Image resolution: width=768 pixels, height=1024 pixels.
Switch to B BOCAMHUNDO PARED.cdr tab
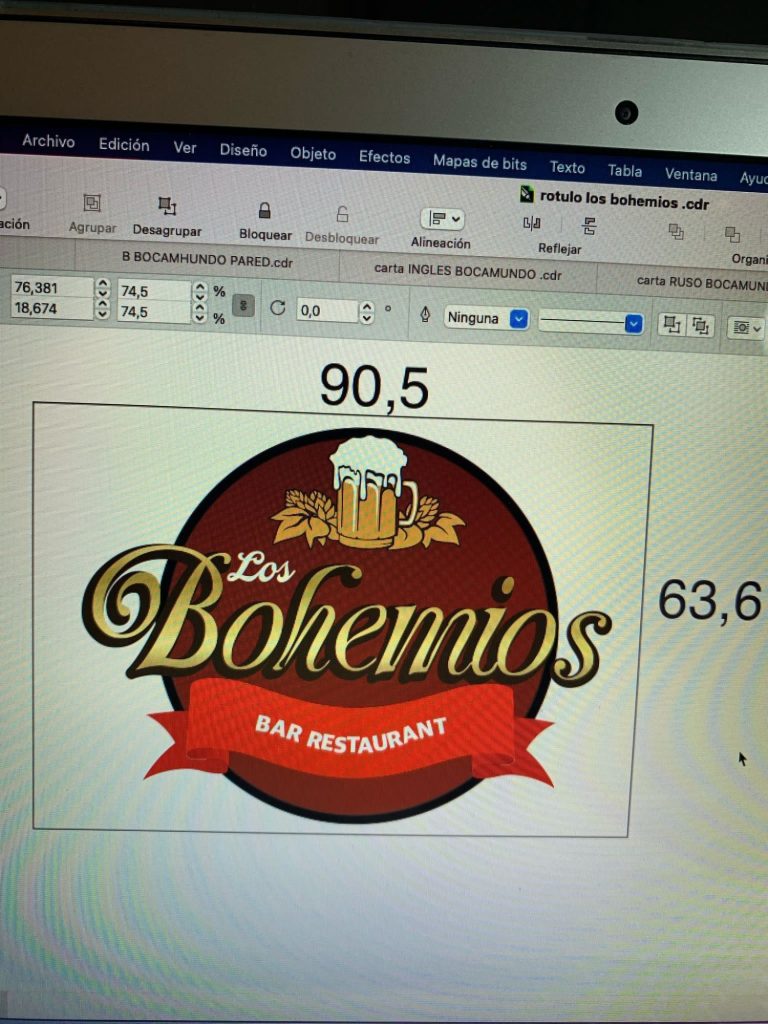pos(206,256)
